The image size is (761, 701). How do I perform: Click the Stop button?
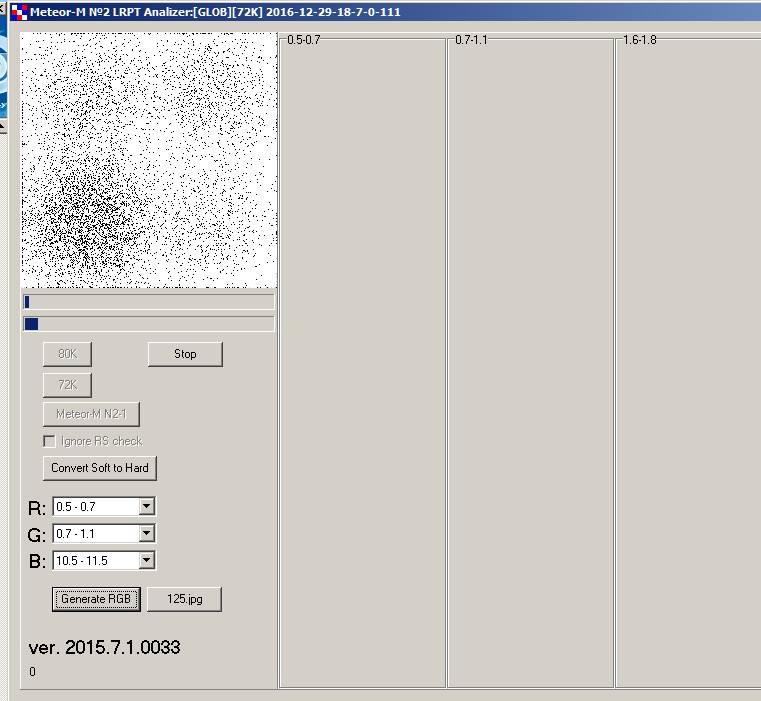(185, 354)
